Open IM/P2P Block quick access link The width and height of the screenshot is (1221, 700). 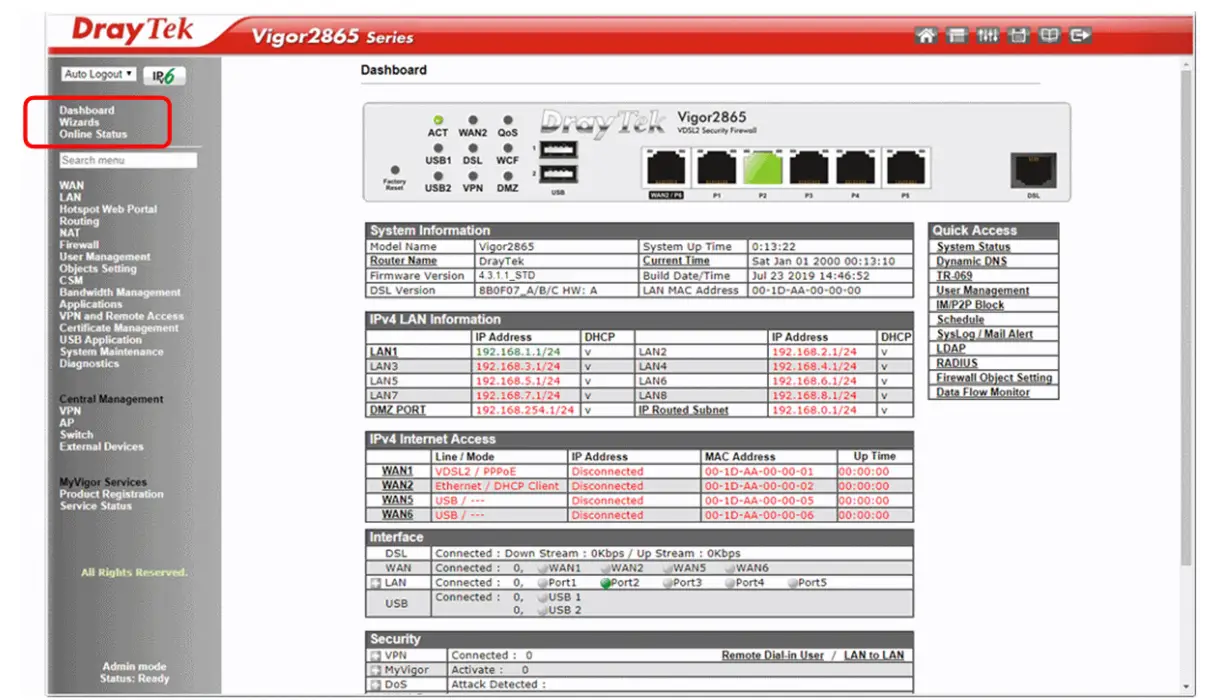tap(970, 305)
